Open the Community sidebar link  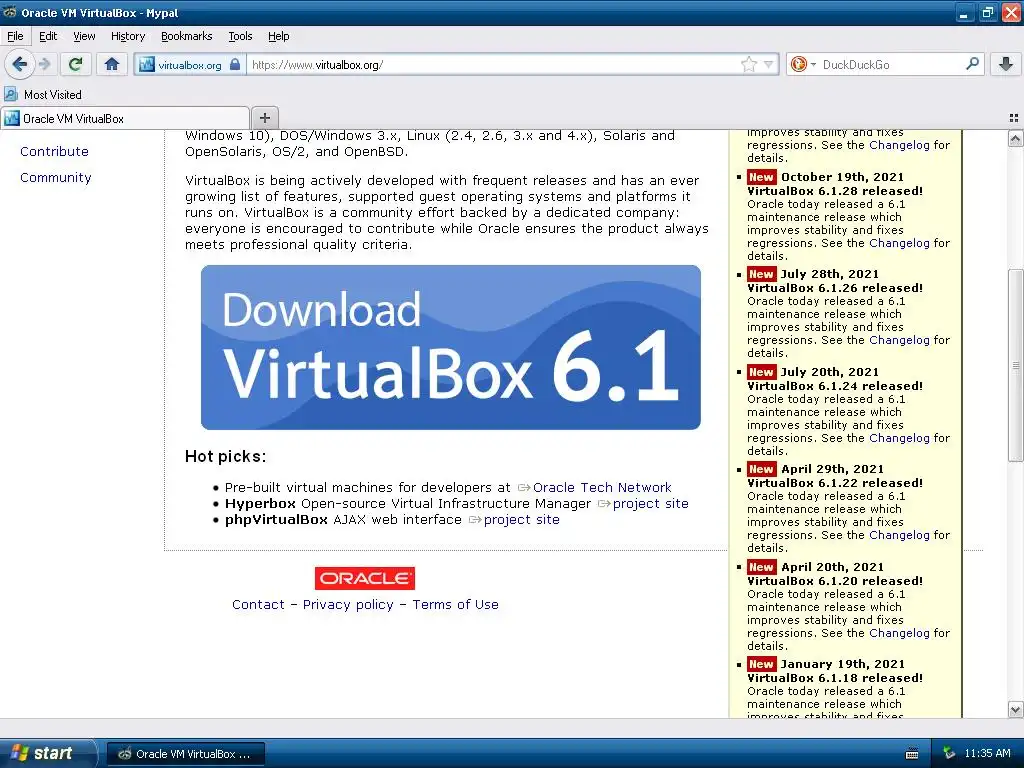click(56, 178)
